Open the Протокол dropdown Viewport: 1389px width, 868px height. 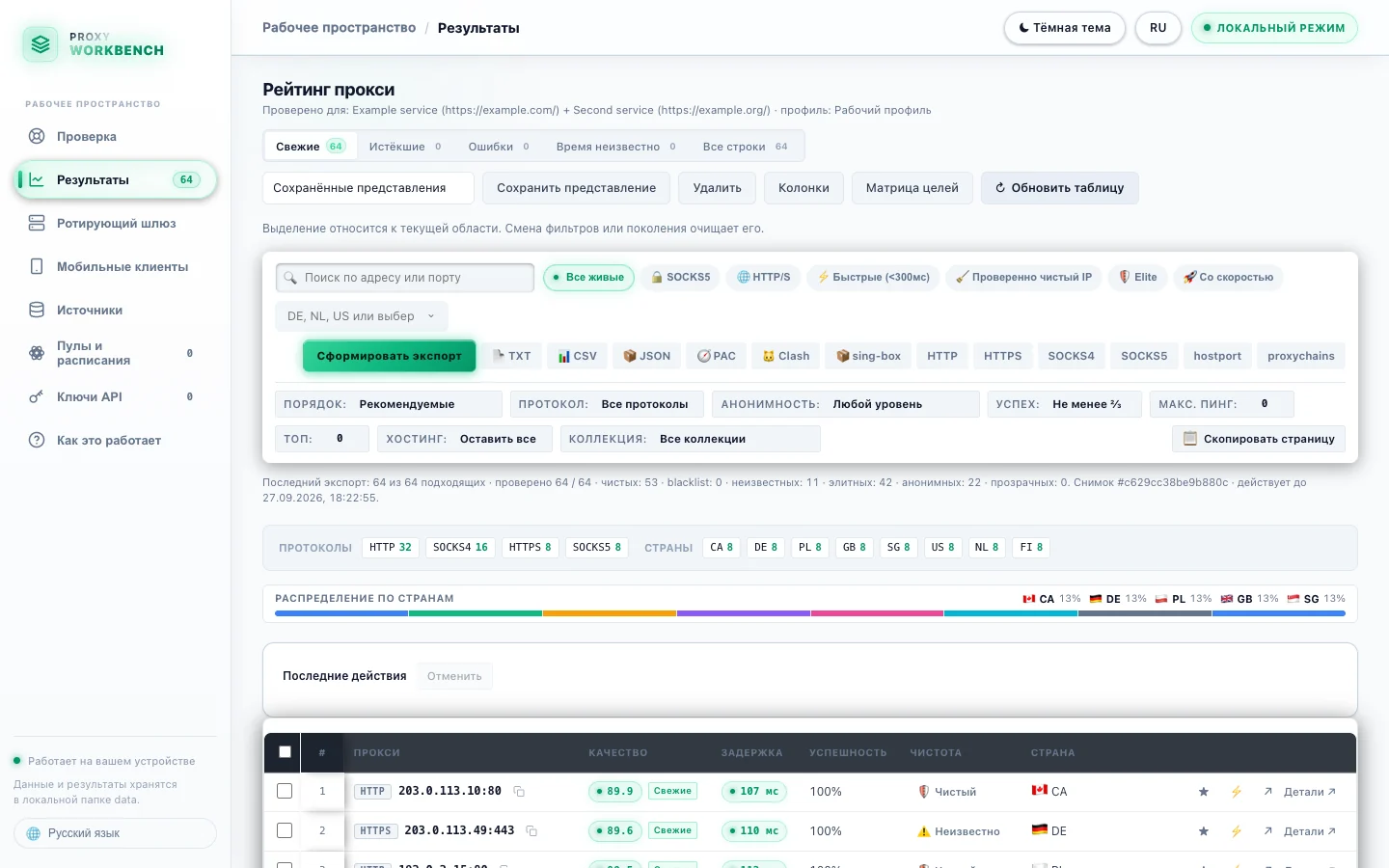(x=607, y=404)
